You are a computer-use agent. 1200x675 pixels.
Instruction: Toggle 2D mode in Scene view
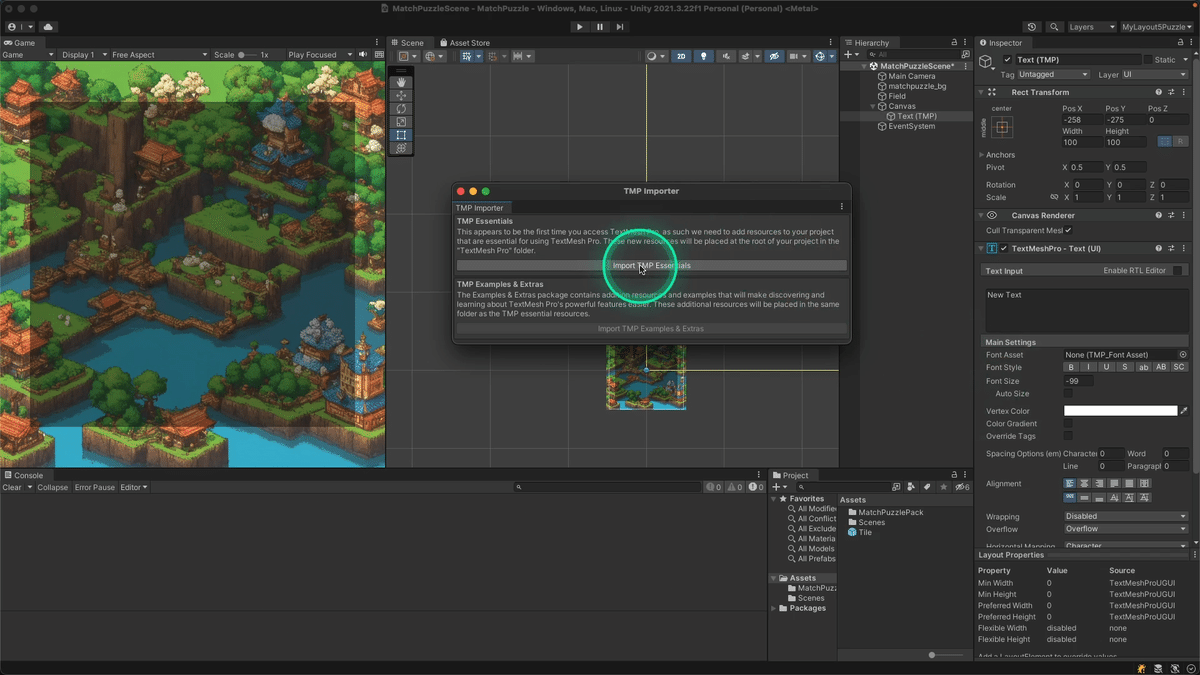(681, 56)
